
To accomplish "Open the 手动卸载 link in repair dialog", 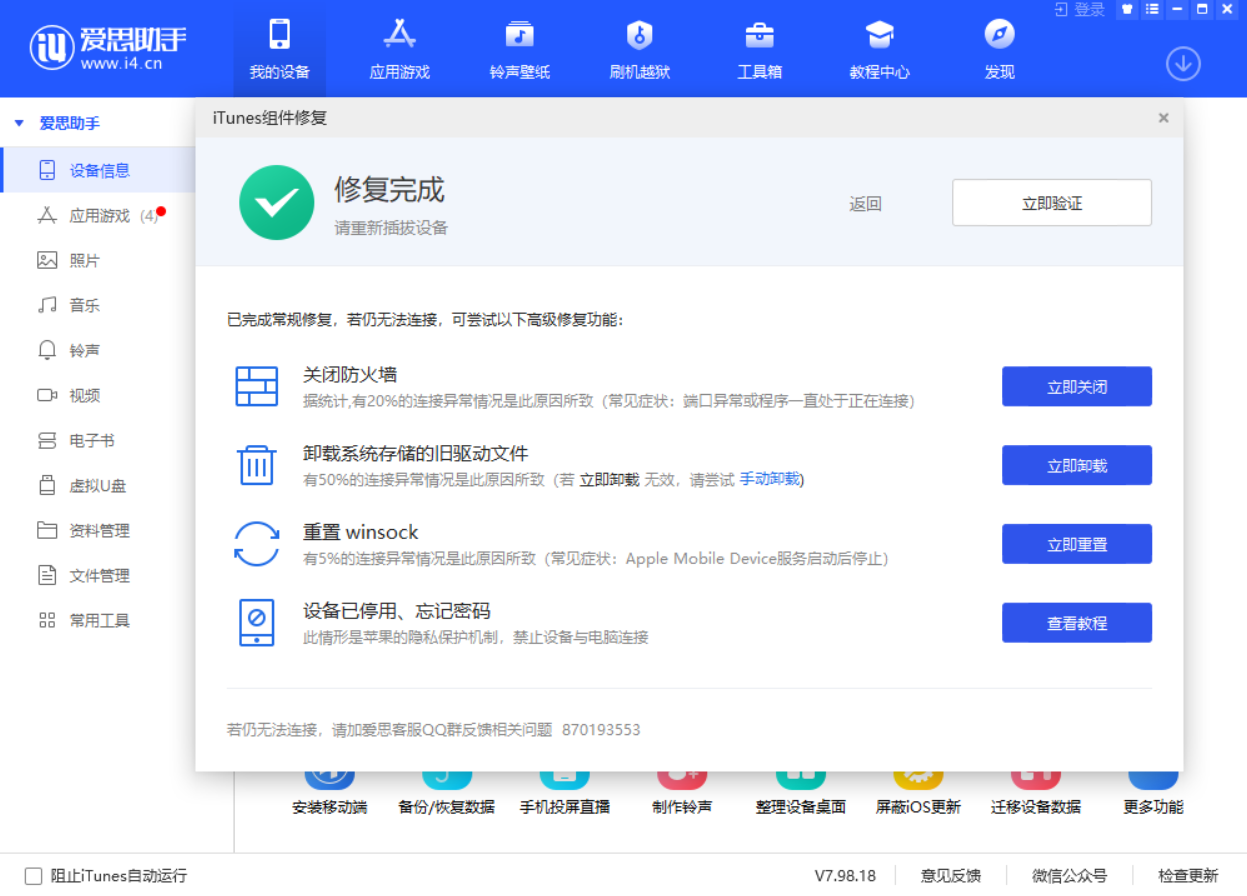I will click(770, 480).
